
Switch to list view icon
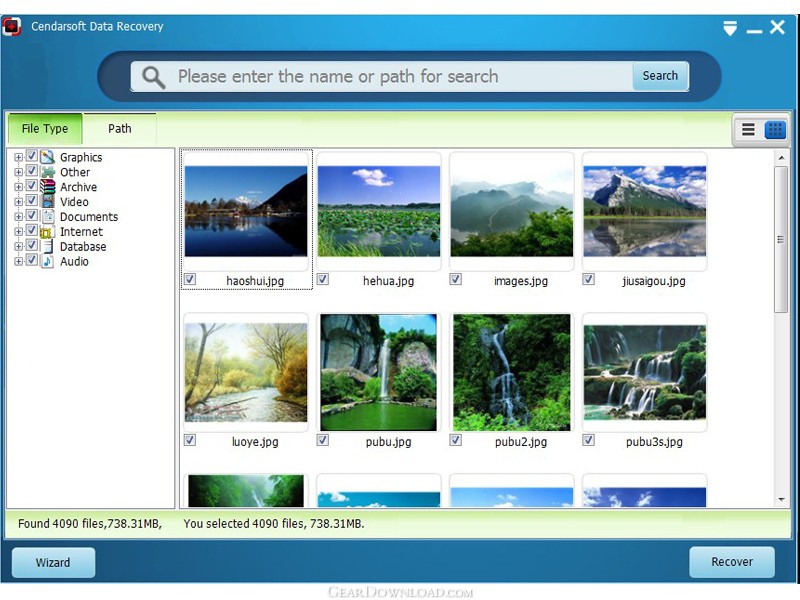pyautogui.click(x=748, y=130)
